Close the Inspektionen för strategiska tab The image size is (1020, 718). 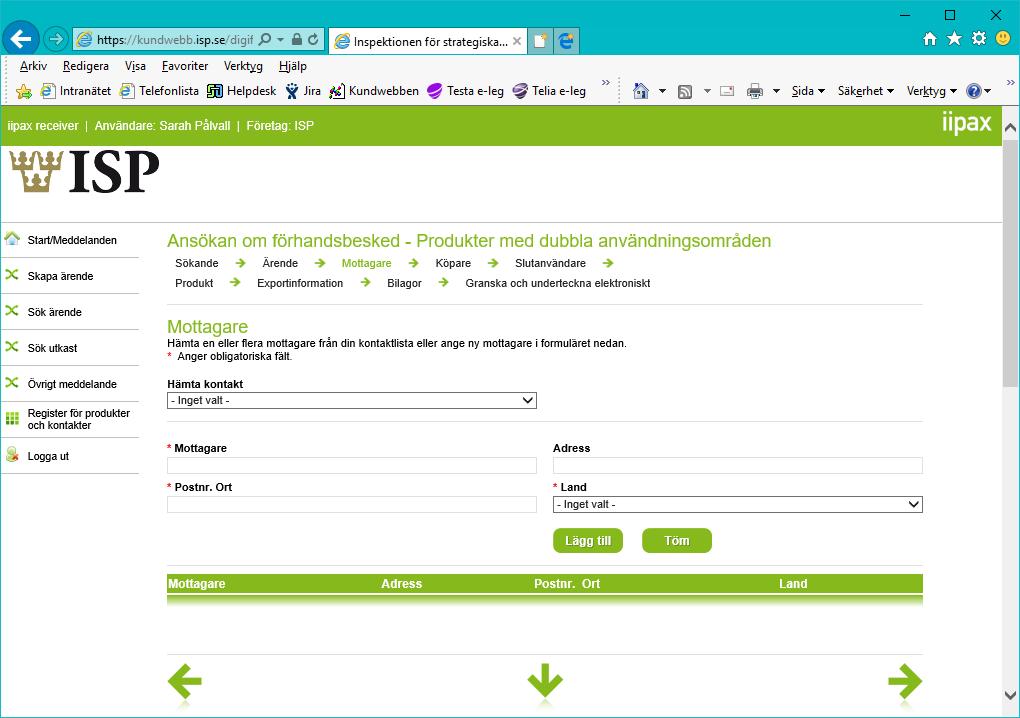click(517, 42)
